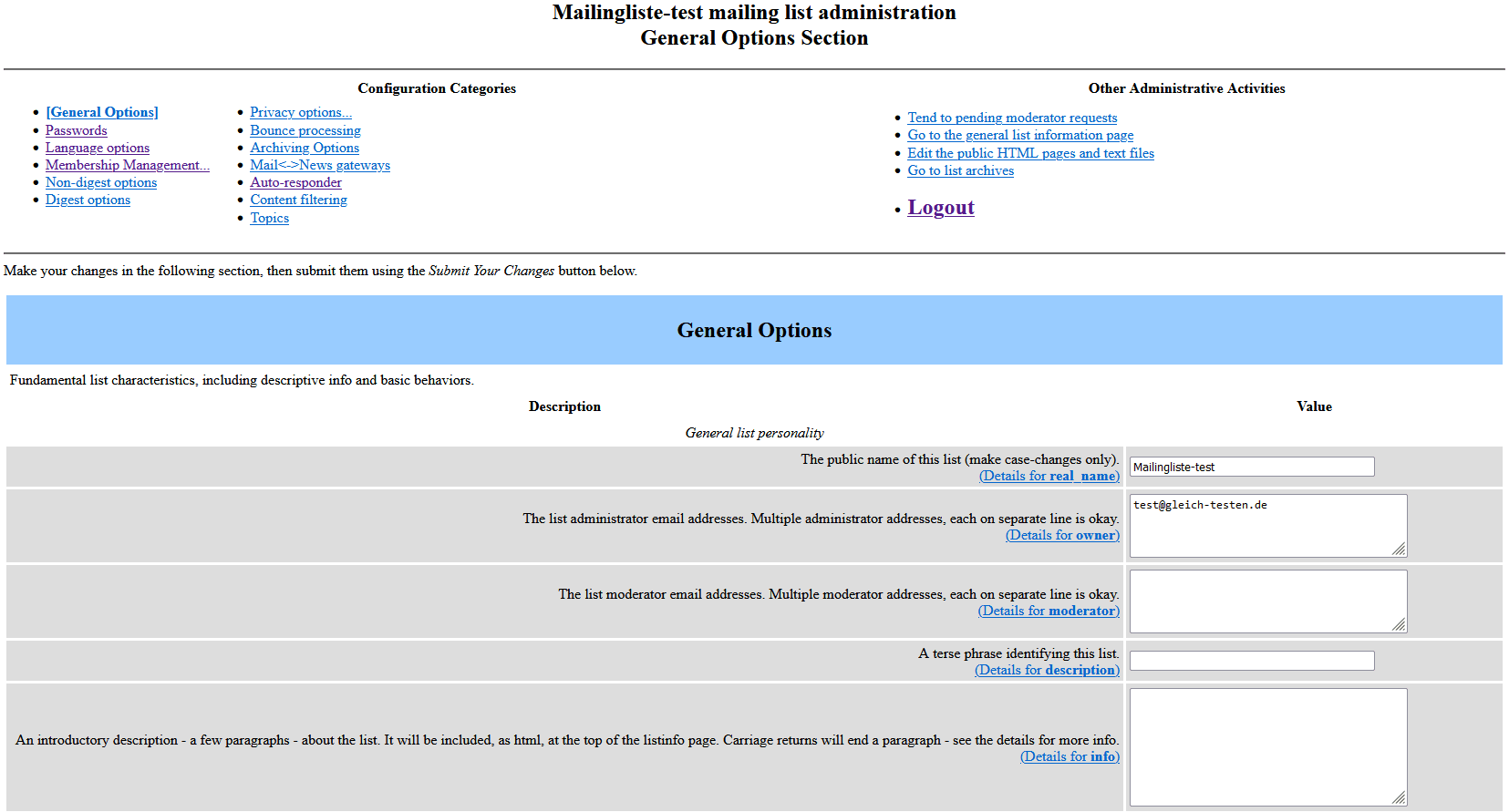This screenshot has height=812, width=1509.
Task: Open Membership Management section
Action: pos(127,165)
